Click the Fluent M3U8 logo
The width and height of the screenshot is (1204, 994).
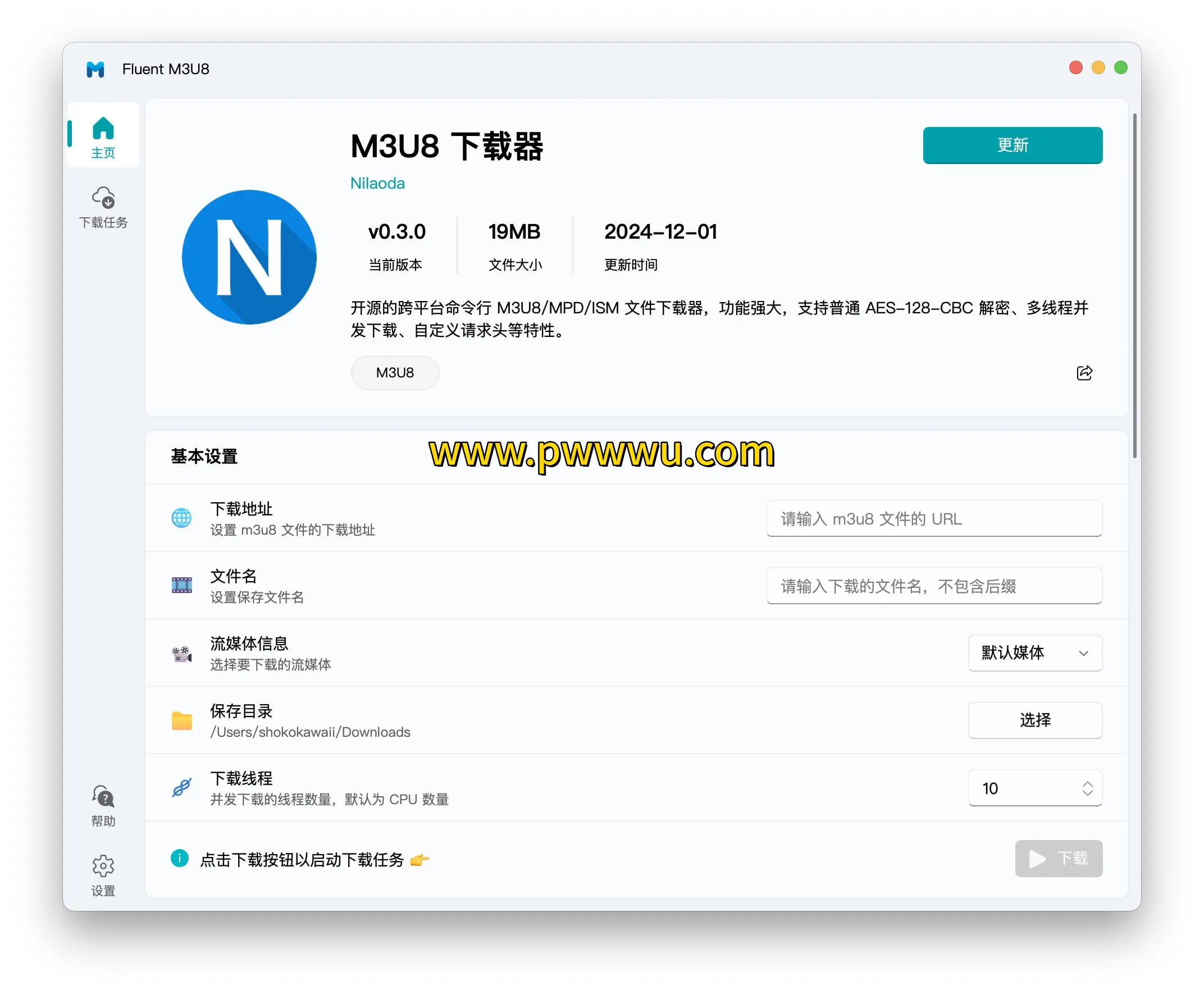95,69
